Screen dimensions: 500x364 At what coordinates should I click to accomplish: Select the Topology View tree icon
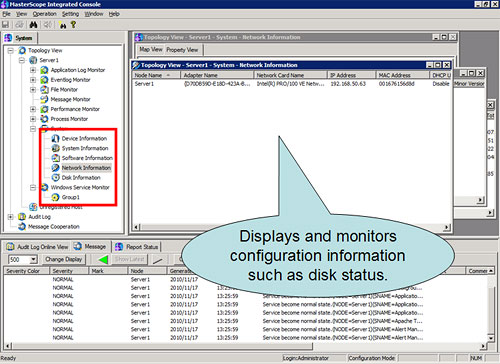click(22, 50)
